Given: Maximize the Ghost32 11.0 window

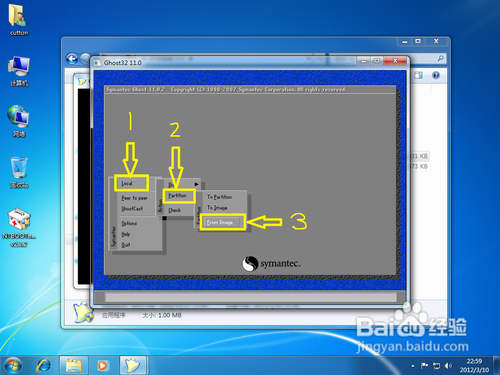Looking at the screenshot, I should pos(377,61).
